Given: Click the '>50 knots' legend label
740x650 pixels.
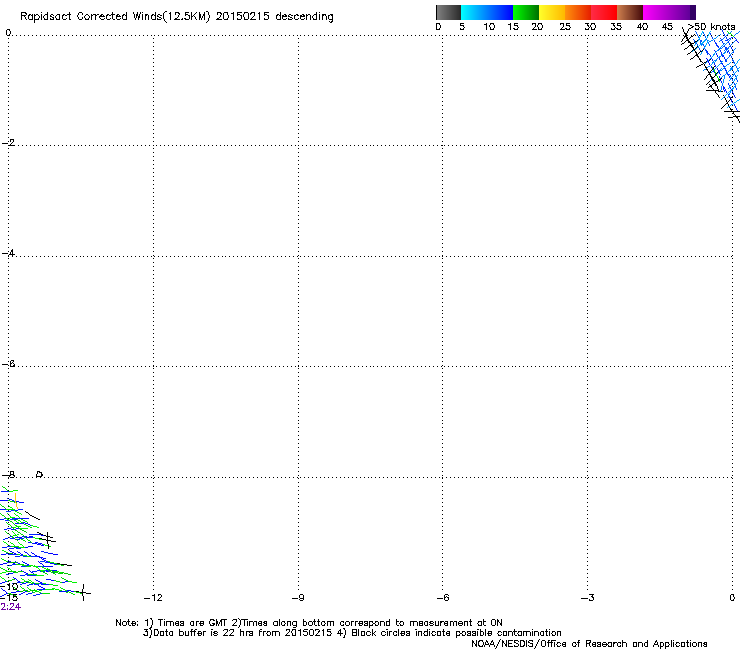Looking at the screenshot, I should point(711,27).
